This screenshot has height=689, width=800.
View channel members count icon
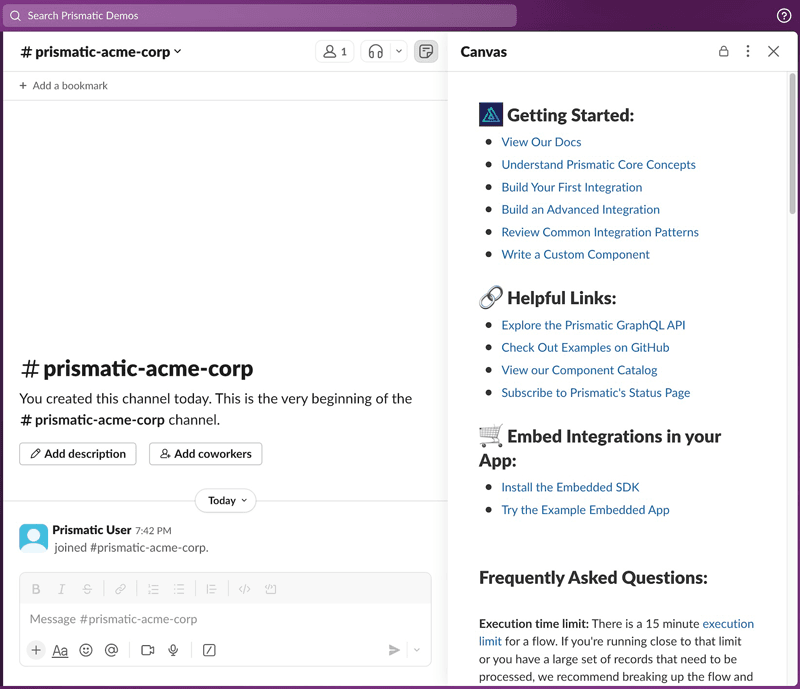(x=335, y=52)
